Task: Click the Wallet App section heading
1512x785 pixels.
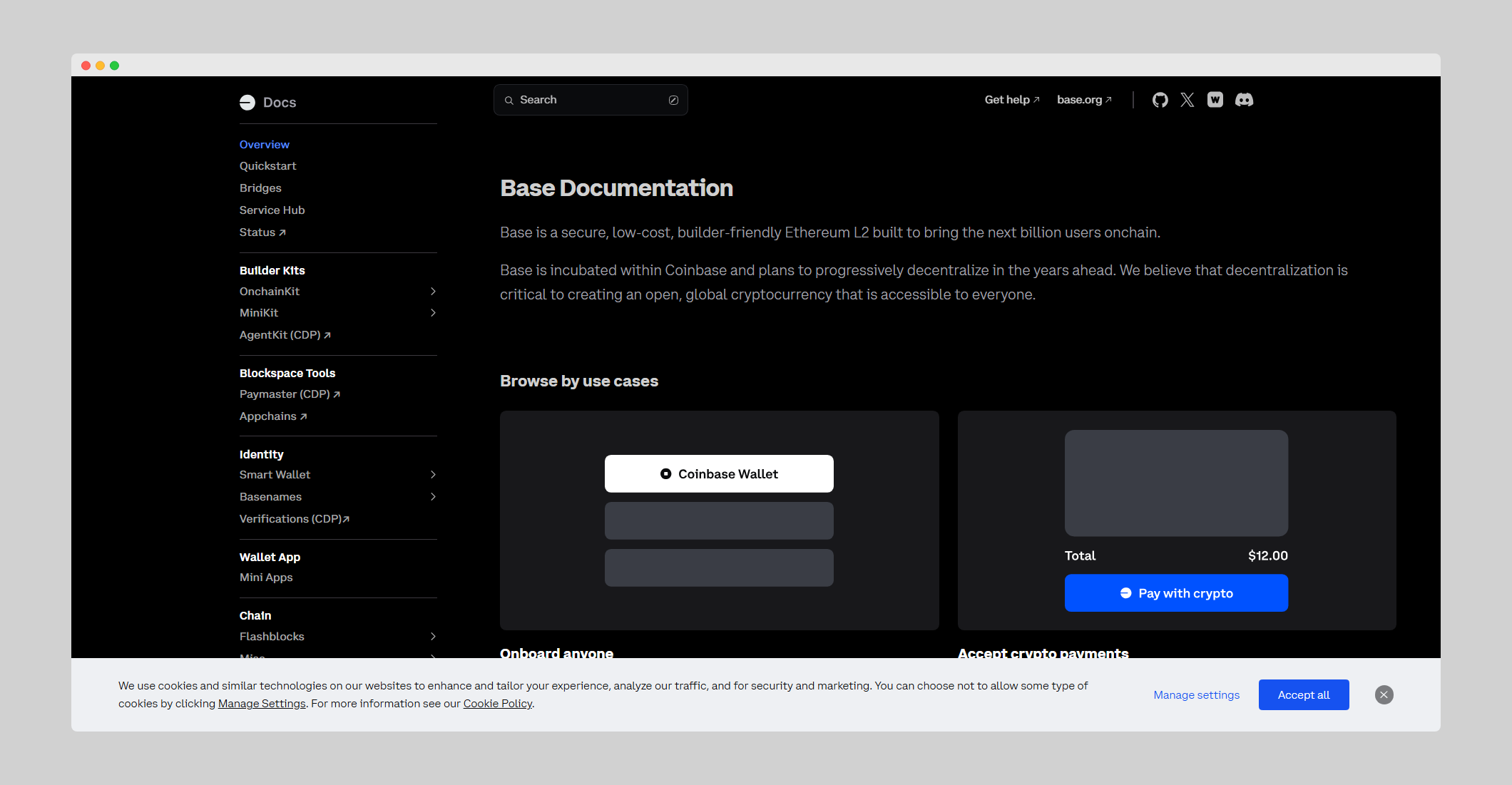Action: [x=270, y=558]
